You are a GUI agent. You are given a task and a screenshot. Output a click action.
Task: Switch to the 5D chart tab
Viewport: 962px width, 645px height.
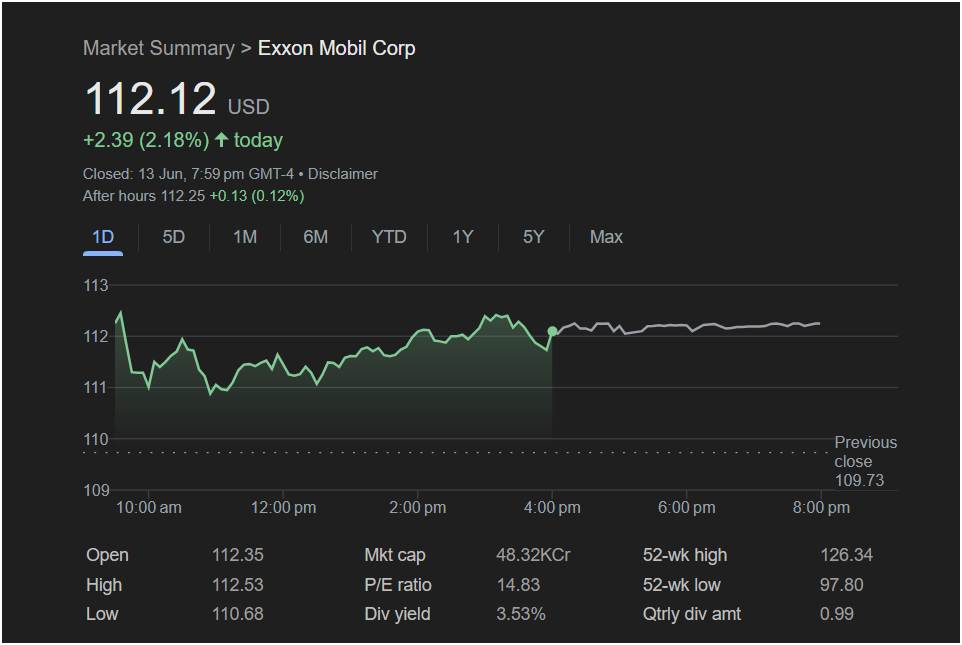(174, 238)
